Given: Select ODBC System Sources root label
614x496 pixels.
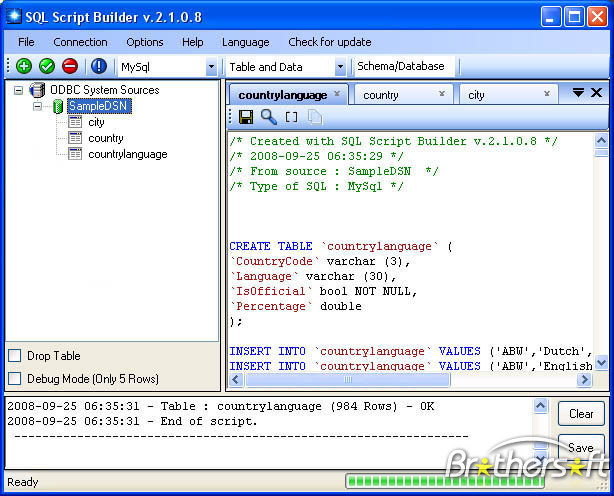Looking at the screenshot, I should click(105, 90).
